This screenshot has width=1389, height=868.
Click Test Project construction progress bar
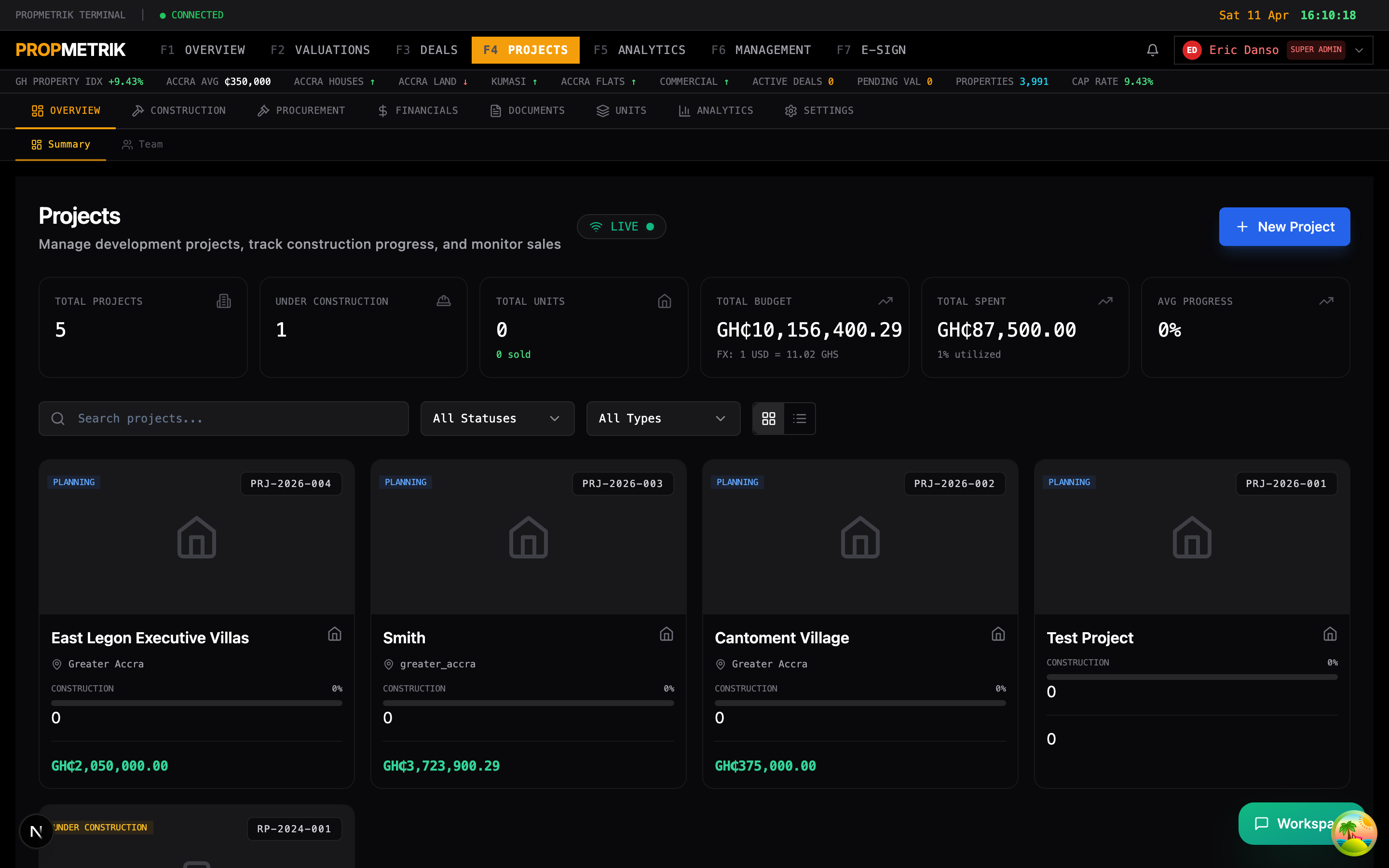coord(1192,677)
